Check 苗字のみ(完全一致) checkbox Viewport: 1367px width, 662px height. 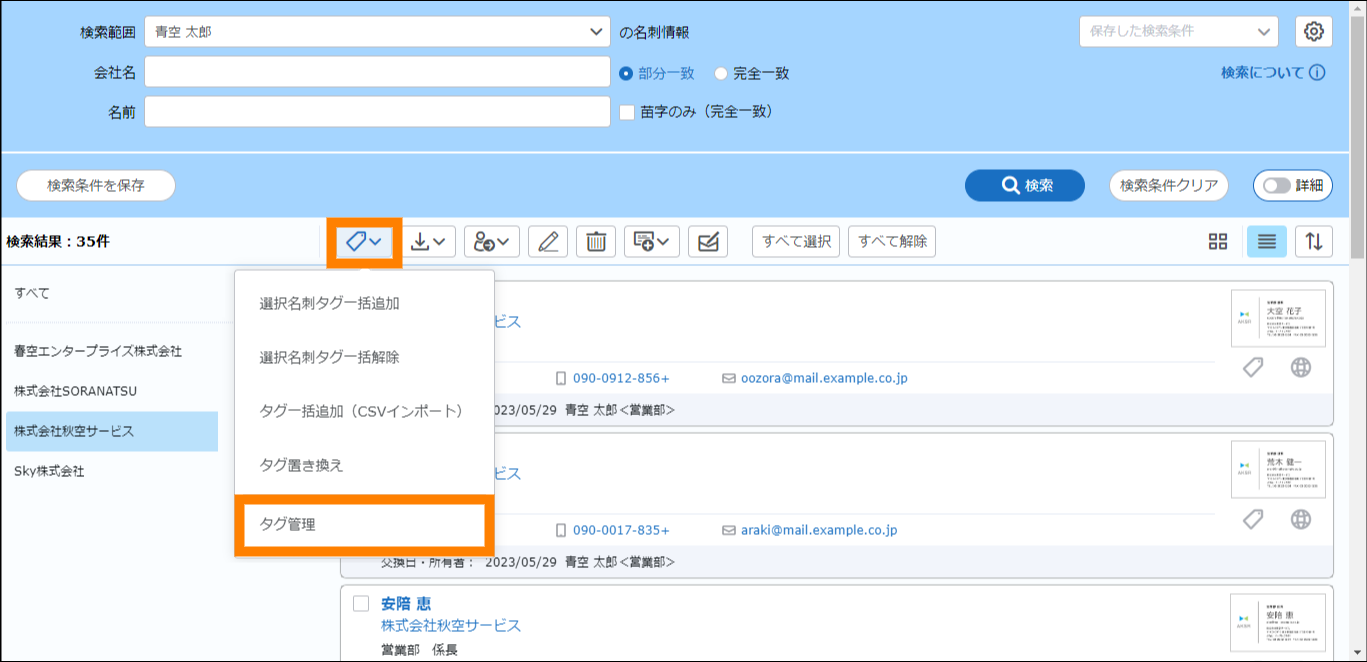(627, 112)
